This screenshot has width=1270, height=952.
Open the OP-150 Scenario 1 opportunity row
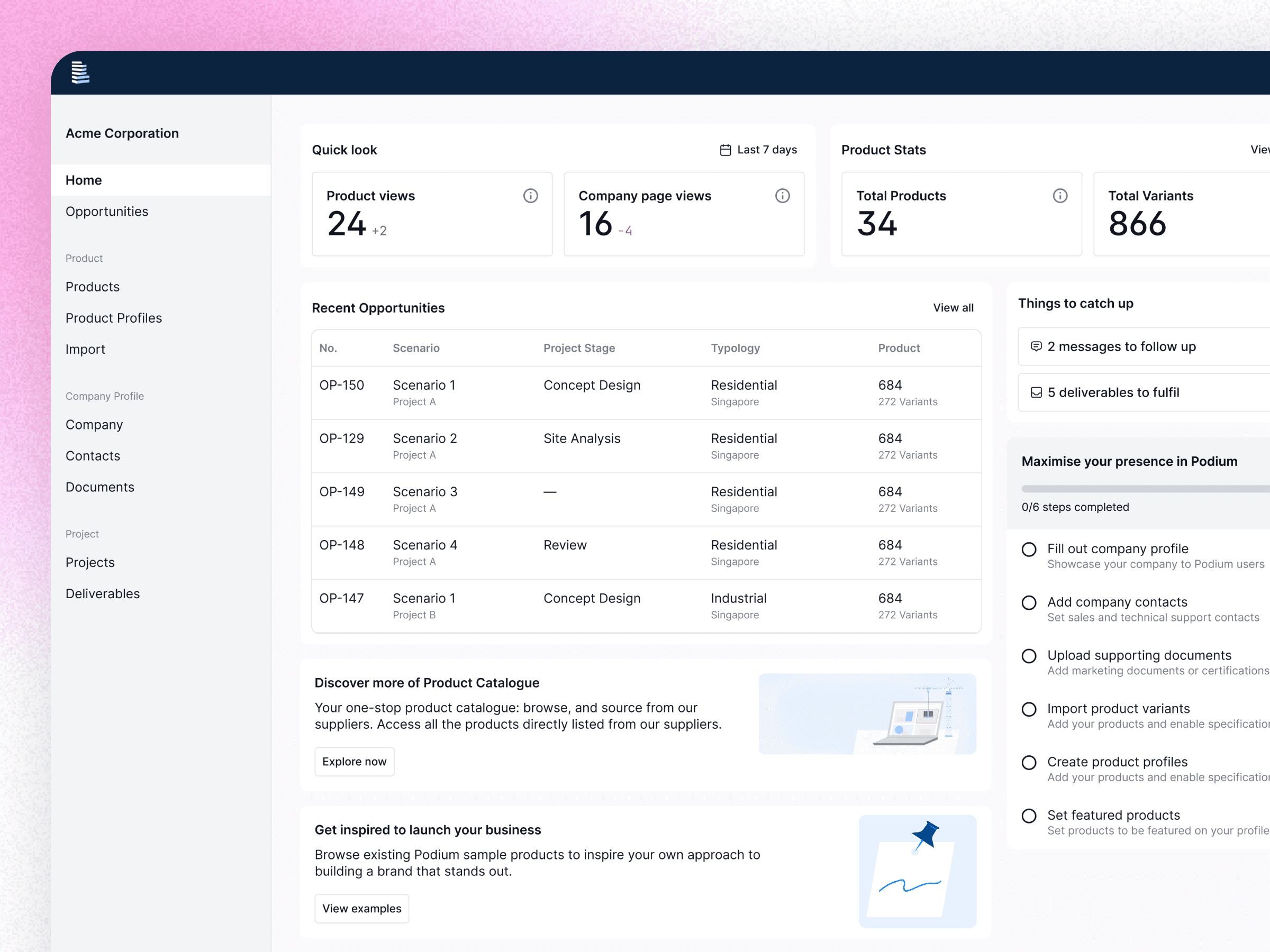click(646, 392)
